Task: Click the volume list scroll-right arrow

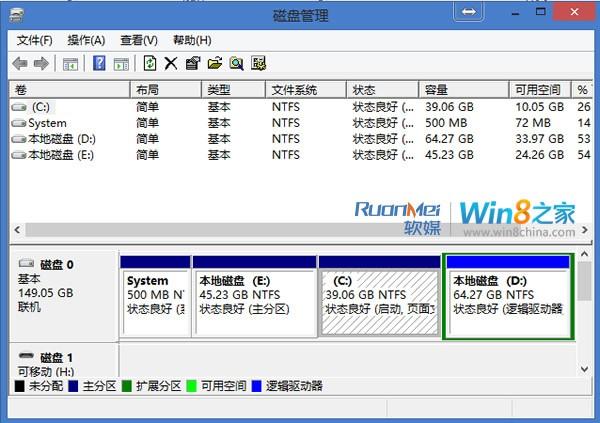Action: [585, 230]
